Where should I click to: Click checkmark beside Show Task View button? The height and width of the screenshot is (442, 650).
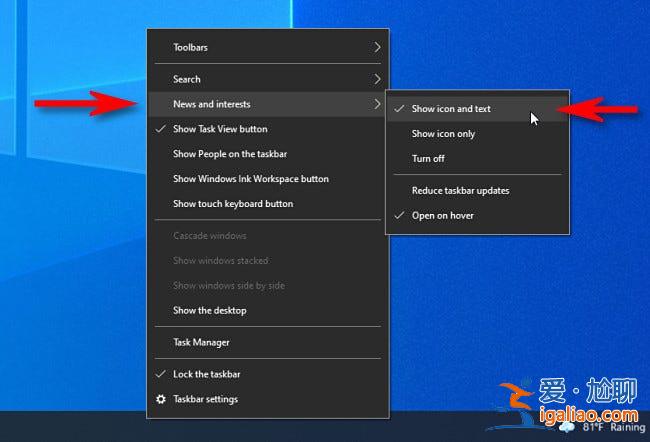coord(160,129)
